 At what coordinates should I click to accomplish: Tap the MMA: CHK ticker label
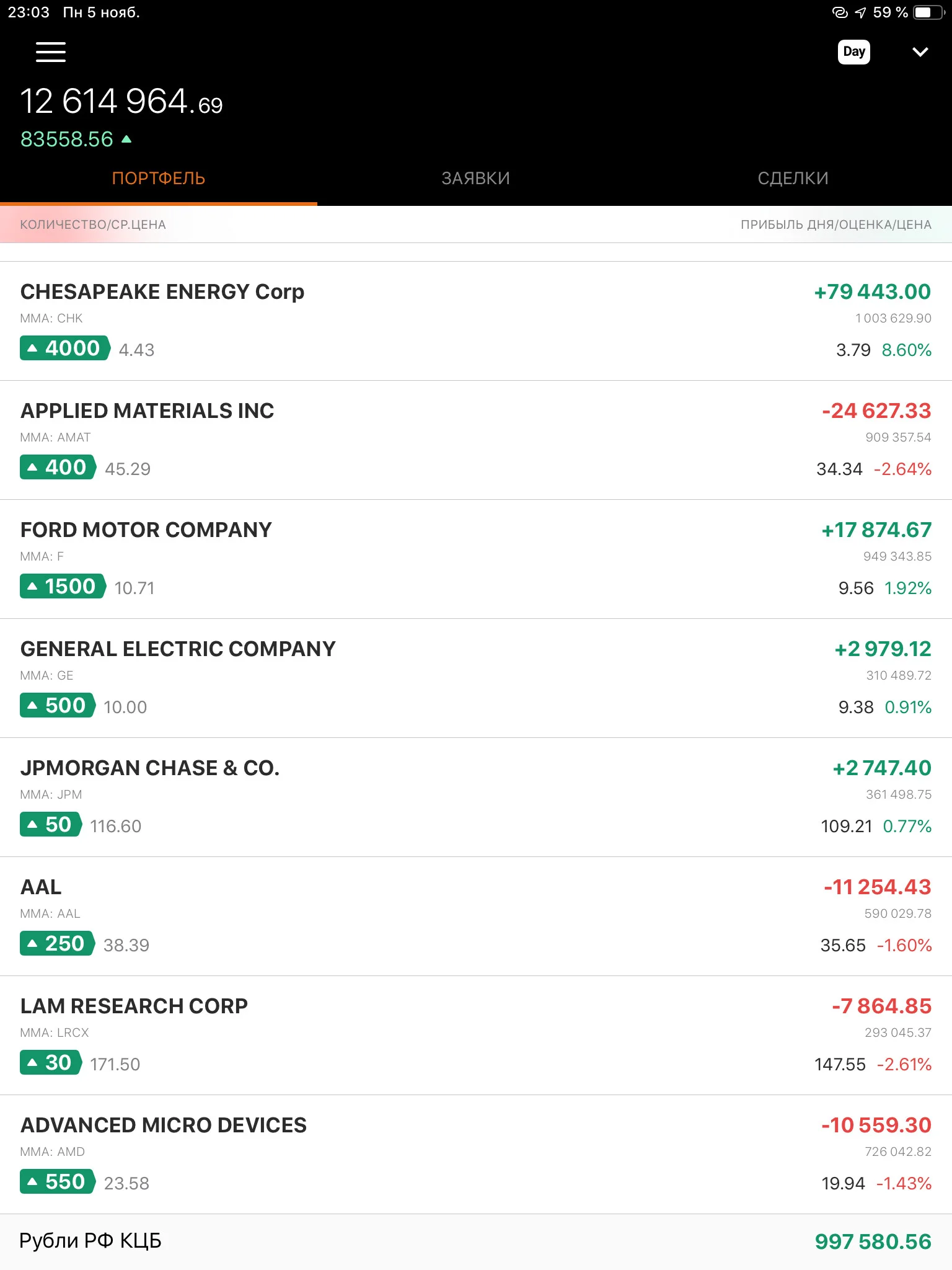click(51, 318)
